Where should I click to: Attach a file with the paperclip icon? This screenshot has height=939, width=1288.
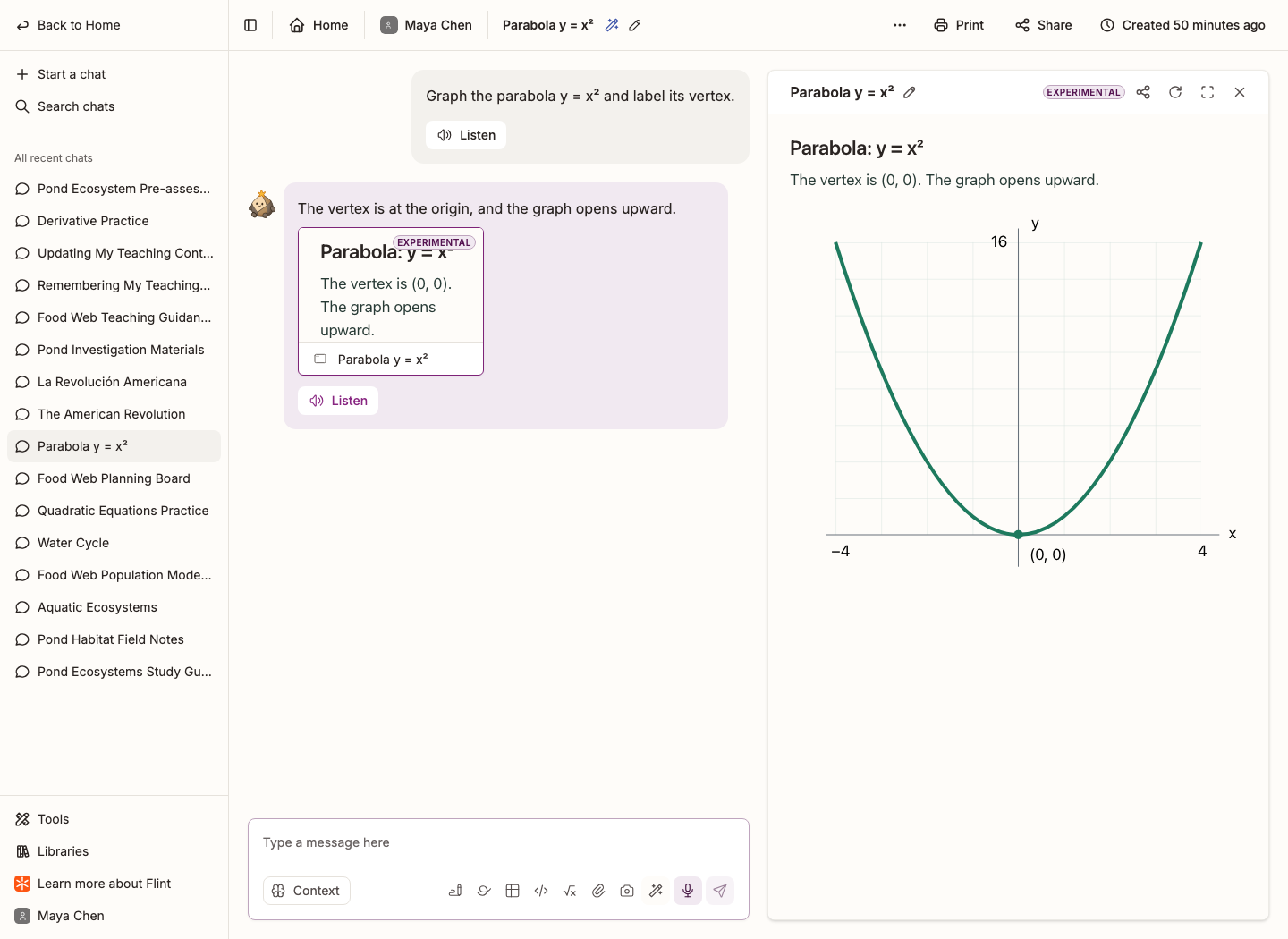click(598, 891)
